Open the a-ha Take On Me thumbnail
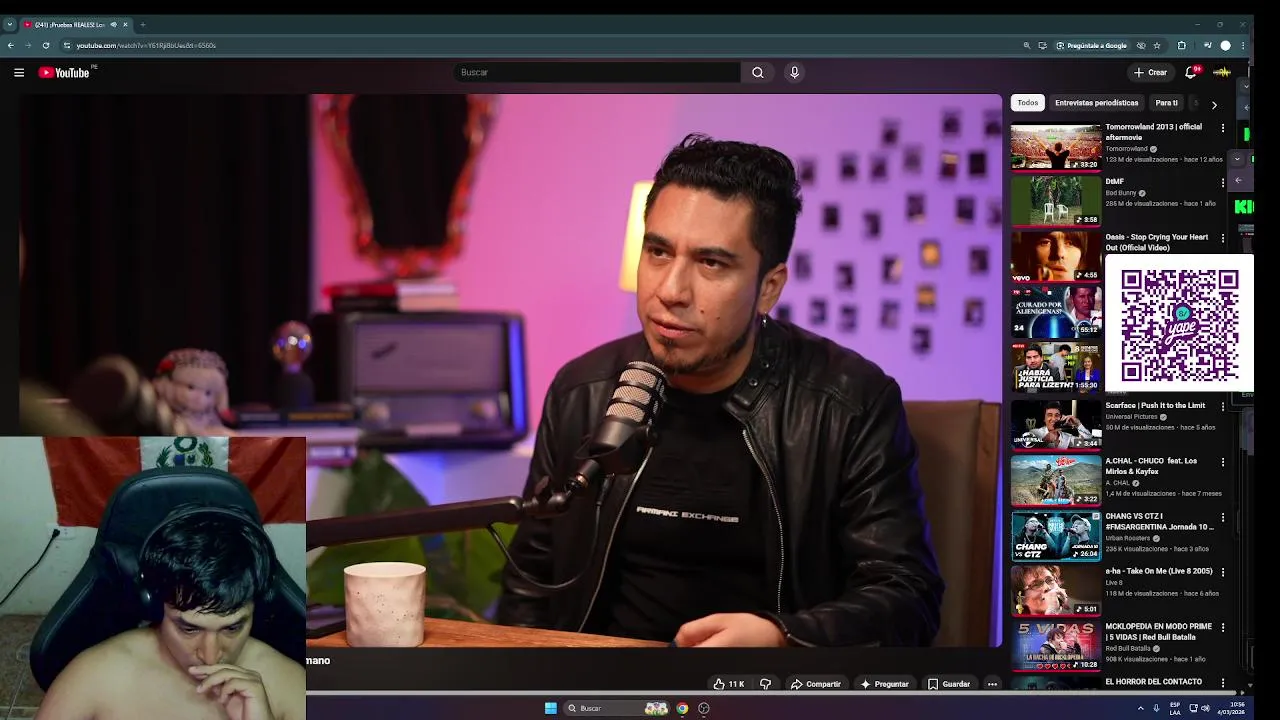Viewport: 1280px width, 720px height. [x=1055, y=590]
